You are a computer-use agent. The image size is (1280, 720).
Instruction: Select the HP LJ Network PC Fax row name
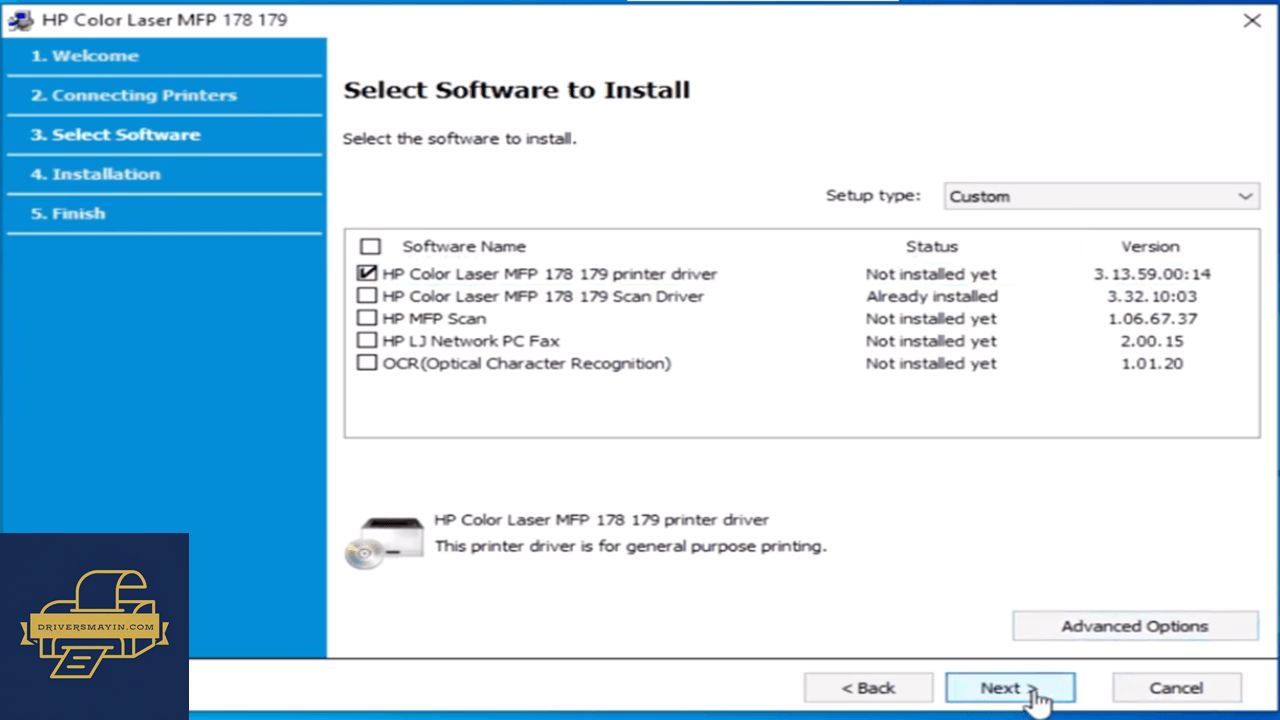tap(471, 341)
